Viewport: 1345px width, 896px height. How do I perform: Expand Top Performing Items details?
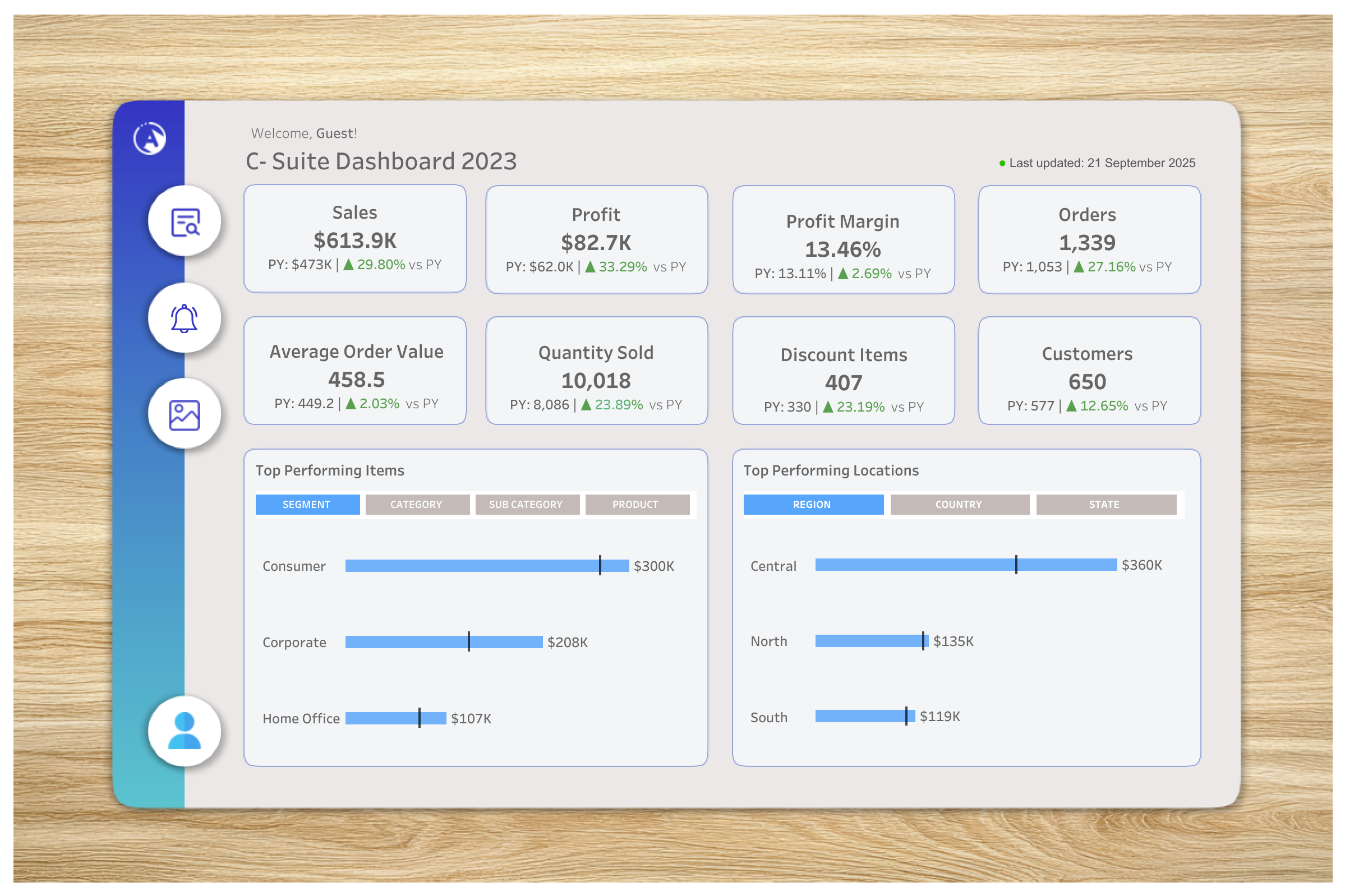tap(330, 470)
